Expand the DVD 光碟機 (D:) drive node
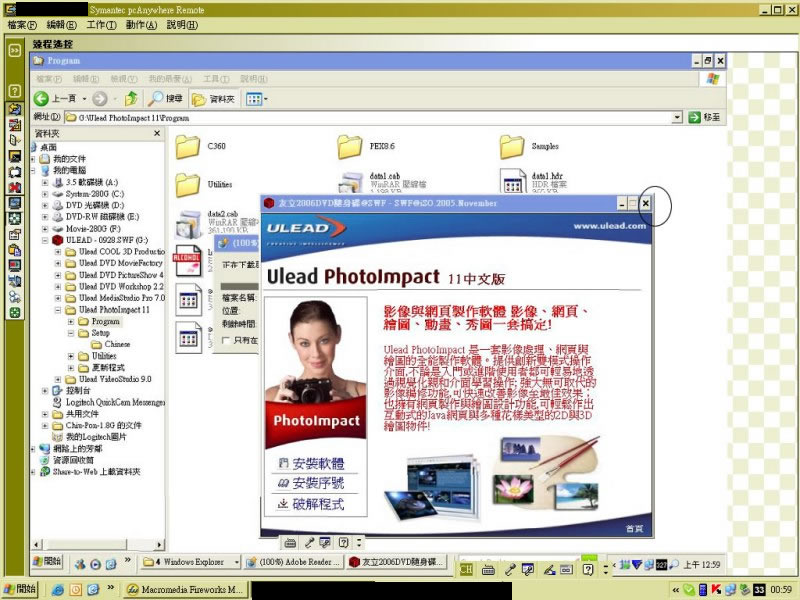 tap(45, 205)
